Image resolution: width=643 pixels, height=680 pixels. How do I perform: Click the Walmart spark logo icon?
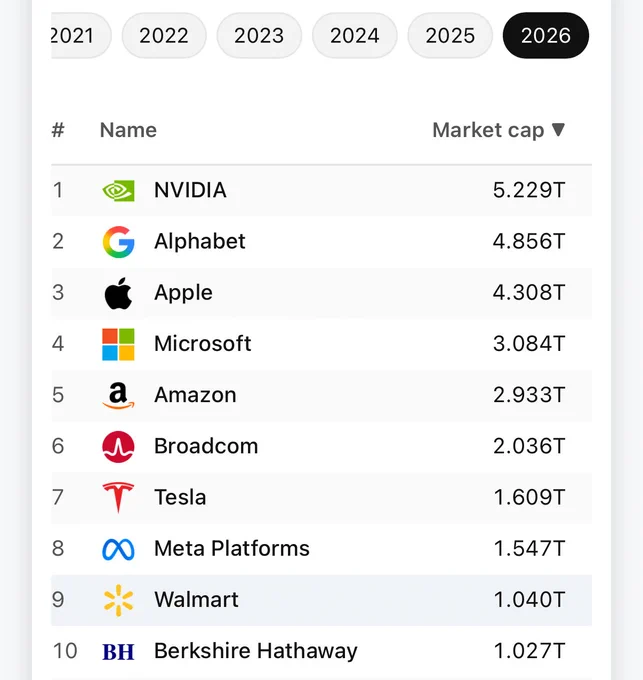118,600
